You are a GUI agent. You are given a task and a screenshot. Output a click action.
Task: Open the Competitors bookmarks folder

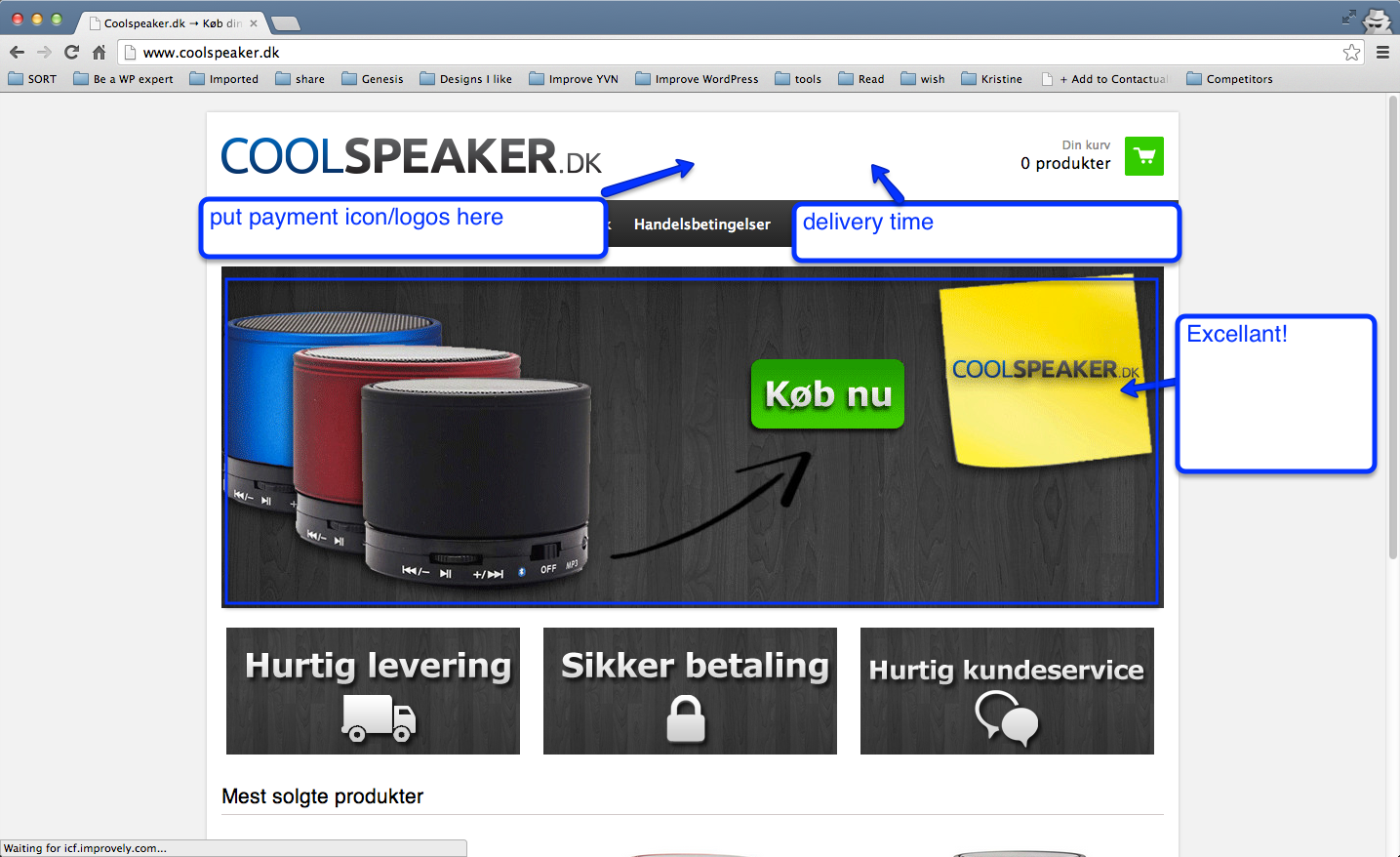pyautogui.click(x=1229, y=79)
